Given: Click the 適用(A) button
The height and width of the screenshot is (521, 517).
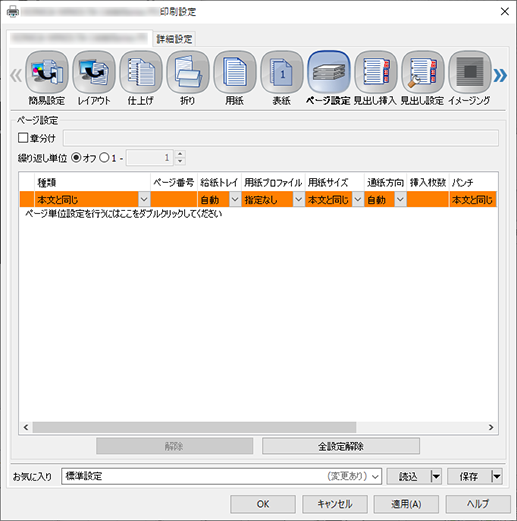Looking at the screenshot, I should 406,504.
